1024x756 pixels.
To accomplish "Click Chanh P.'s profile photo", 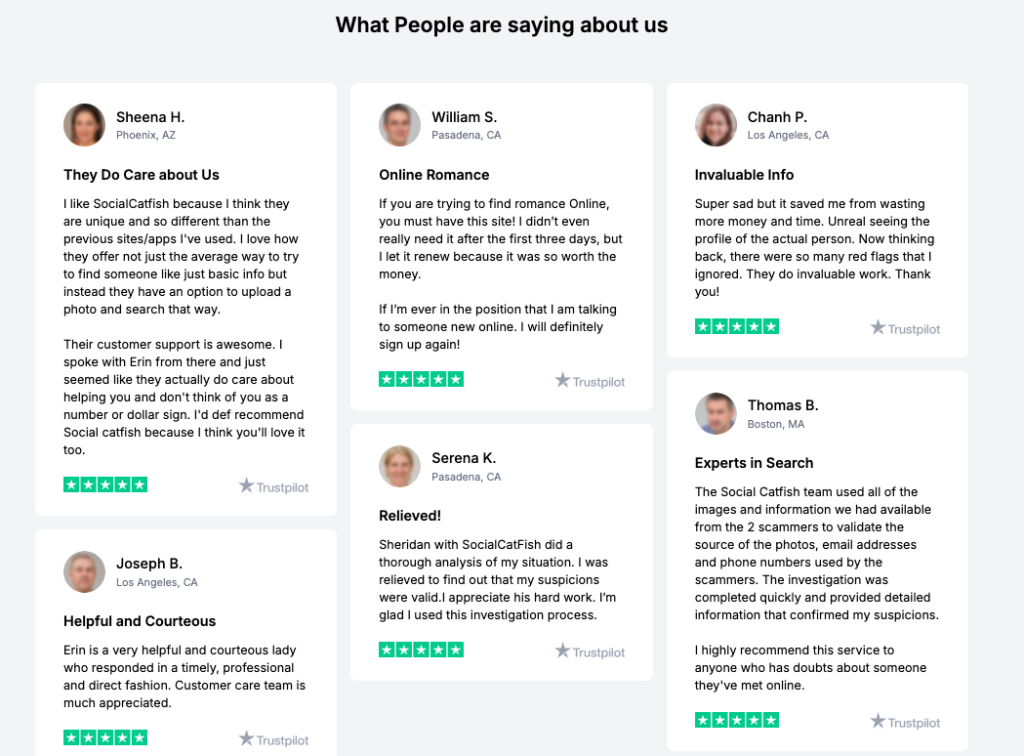I will tap(716, 125).
